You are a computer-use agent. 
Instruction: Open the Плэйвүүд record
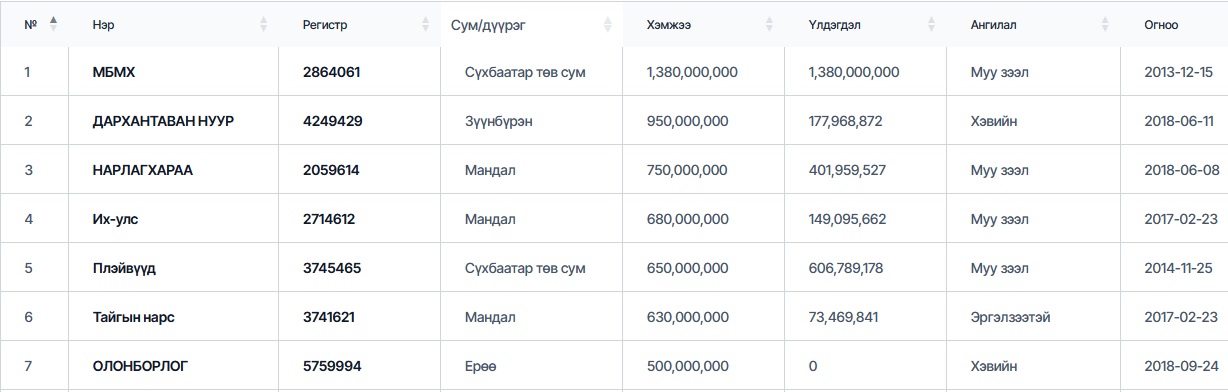(x=124, y=268)
